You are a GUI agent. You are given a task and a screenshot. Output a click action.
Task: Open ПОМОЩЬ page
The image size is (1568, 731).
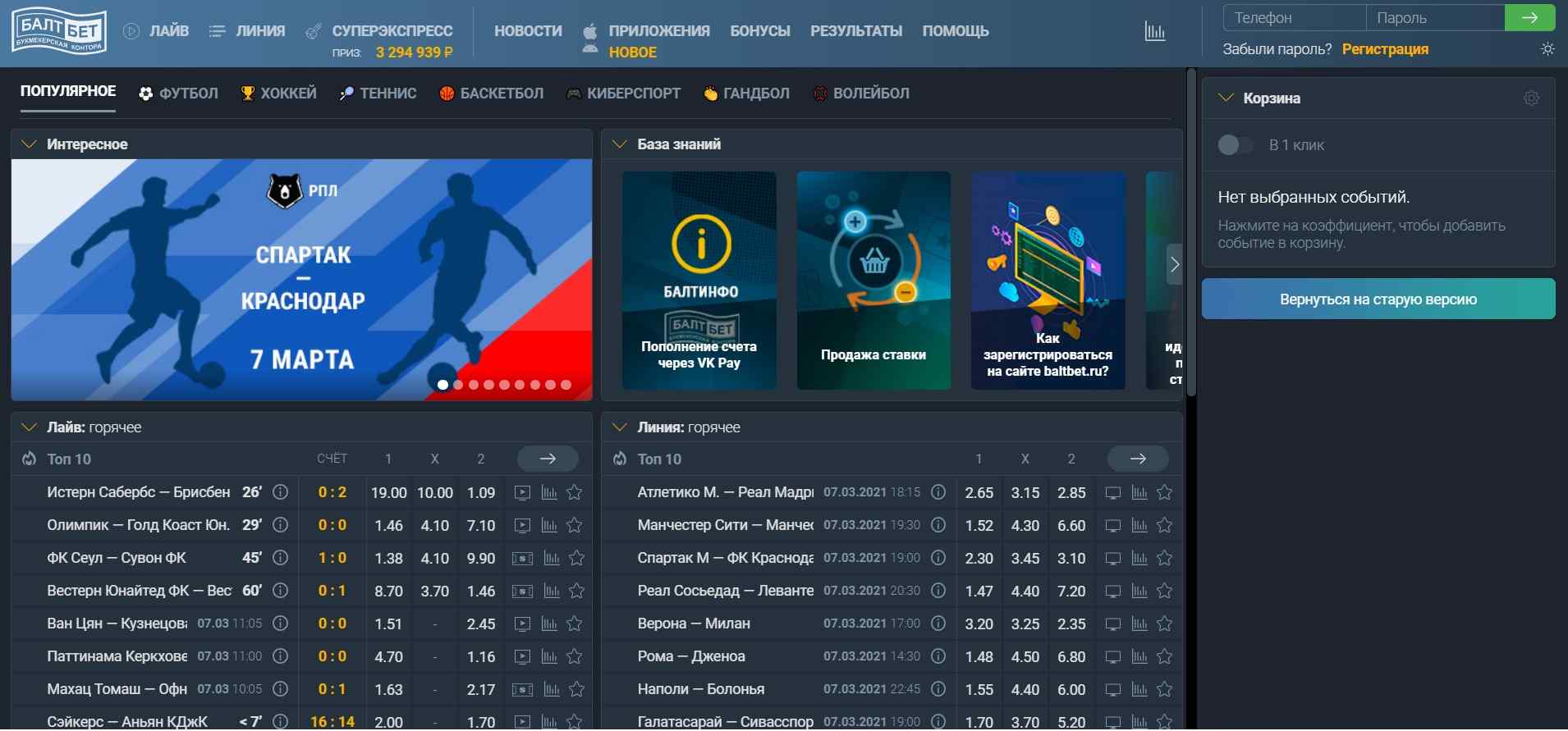956,31
